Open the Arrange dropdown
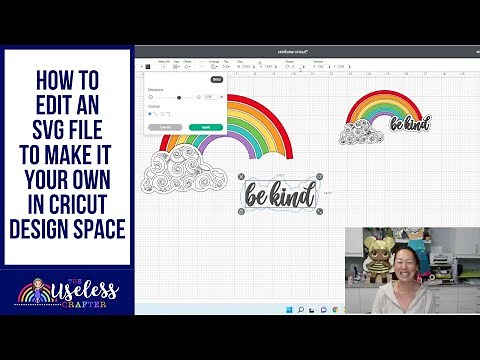The height and width of the screenshot is (360, 480). (x=214, y=67)
